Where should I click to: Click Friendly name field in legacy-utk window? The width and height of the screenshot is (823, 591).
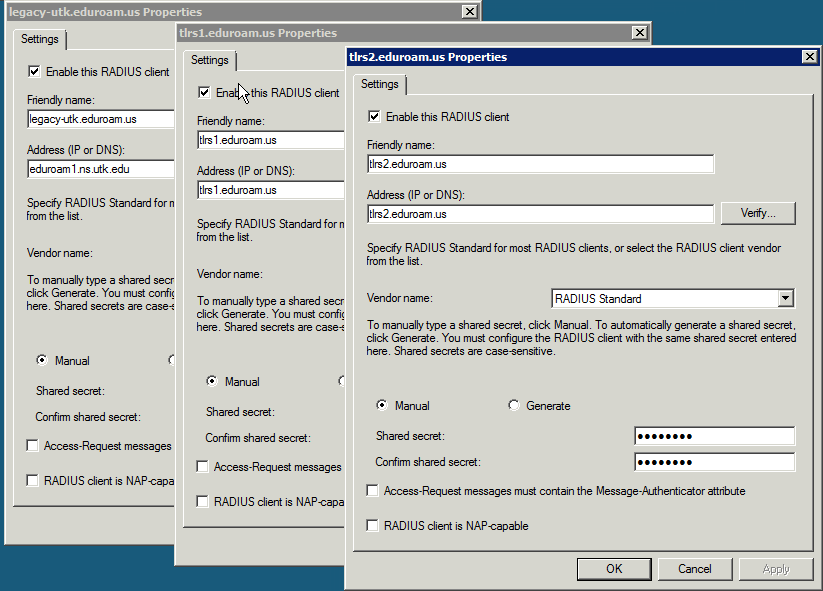101,119
